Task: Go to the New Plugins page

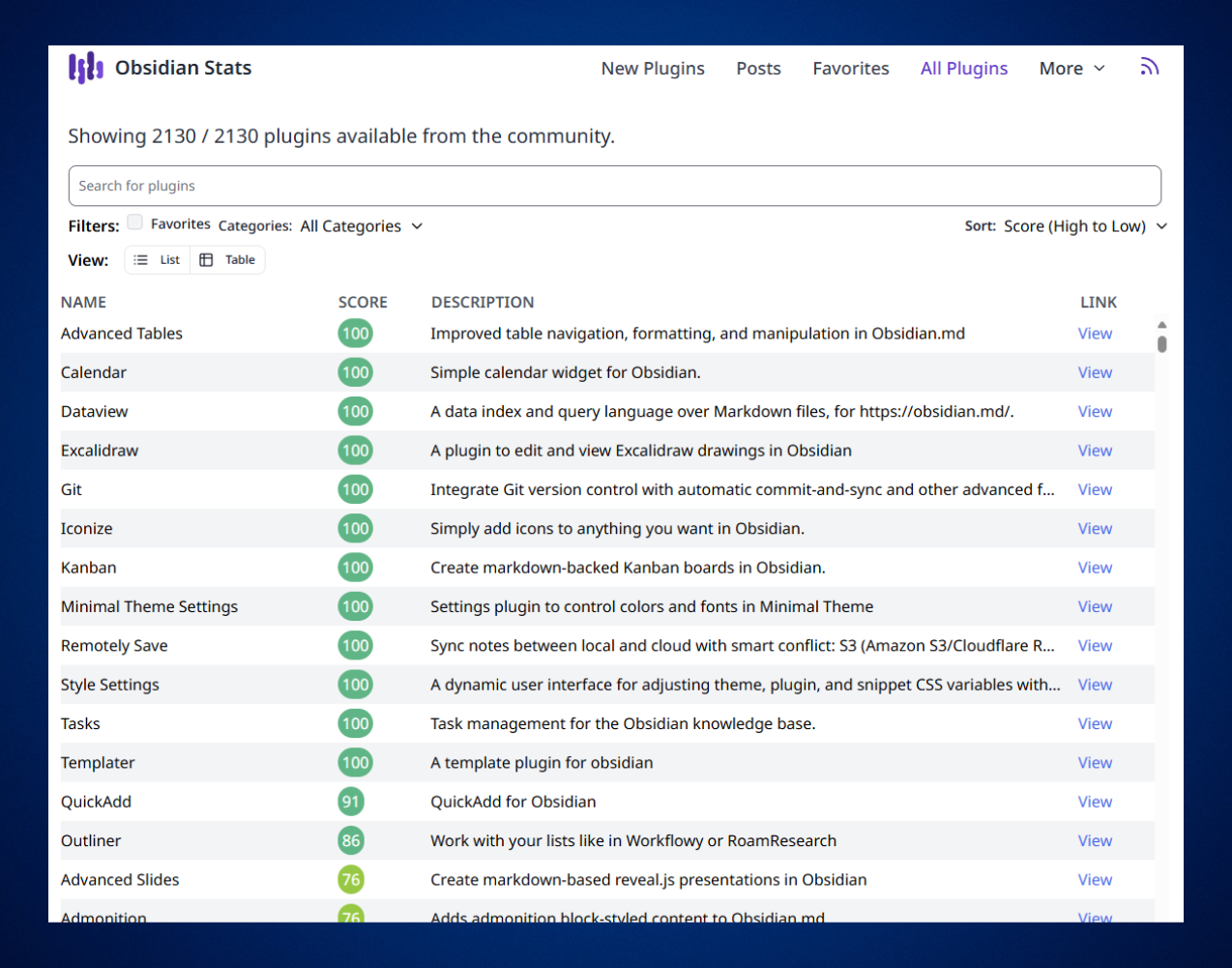Action: (653, 69)
